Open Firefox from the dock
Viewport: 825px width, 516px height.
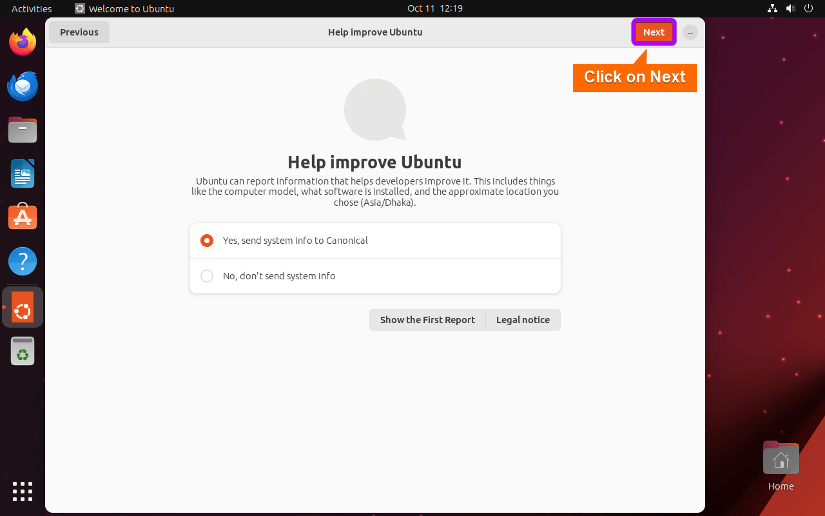pyautogui.click(x=22, y=42)
